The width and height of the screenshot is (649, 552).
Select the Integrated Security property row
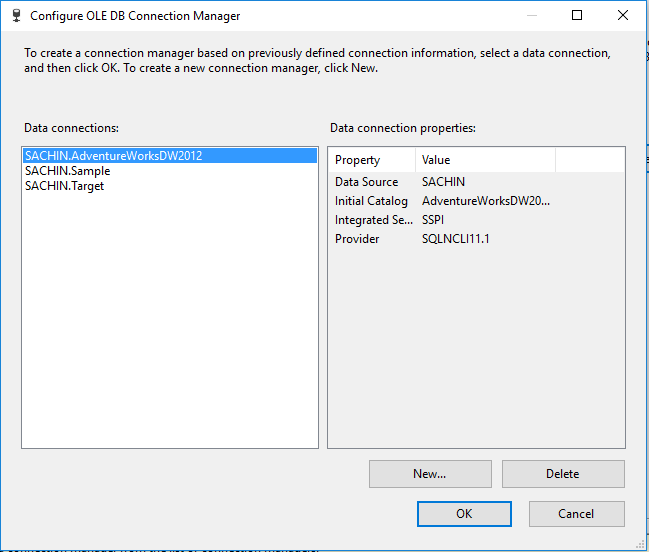373,220
